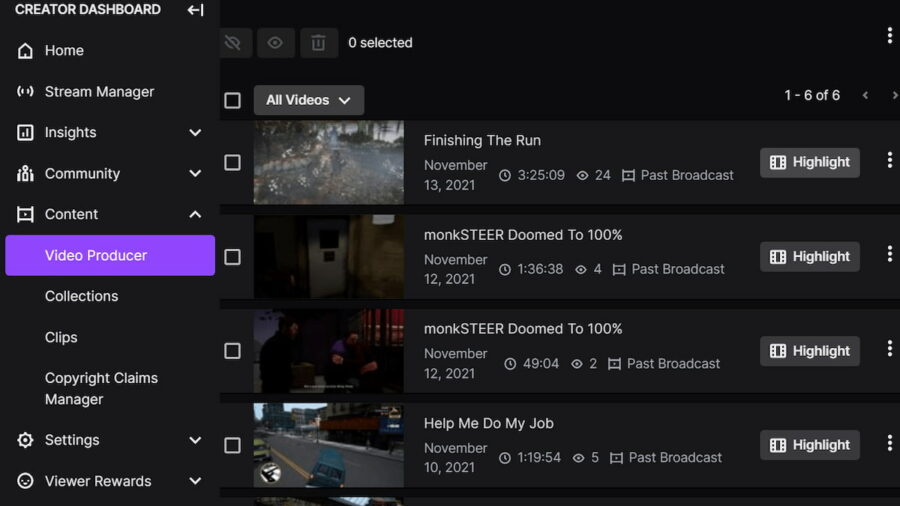The height and width of the screenshot is (506, 900).
Task: Click the publish eye icon in toolbar
Action: [x=276, y=42]
